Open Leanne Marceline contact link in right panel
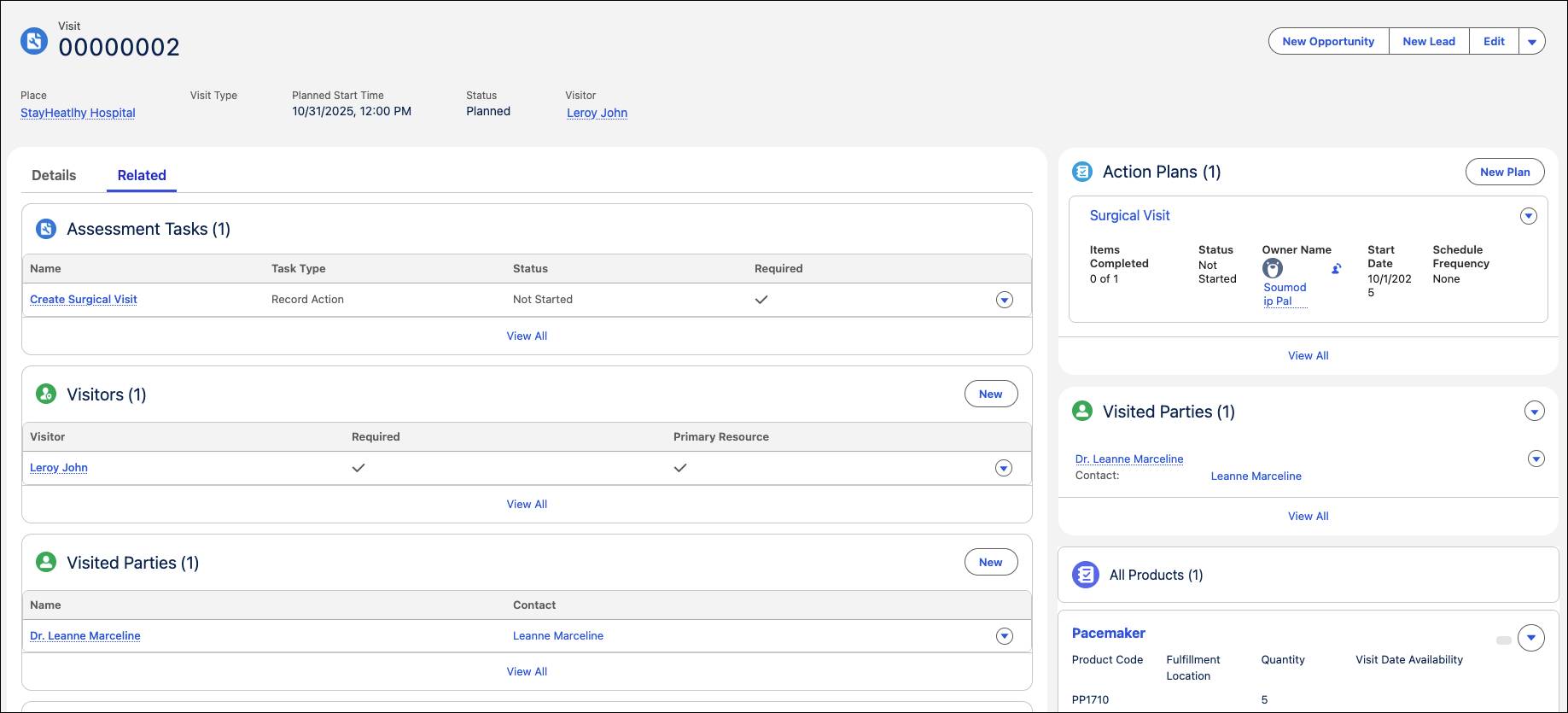This screenshot has width=1568, height=713. pos(1256,476)
